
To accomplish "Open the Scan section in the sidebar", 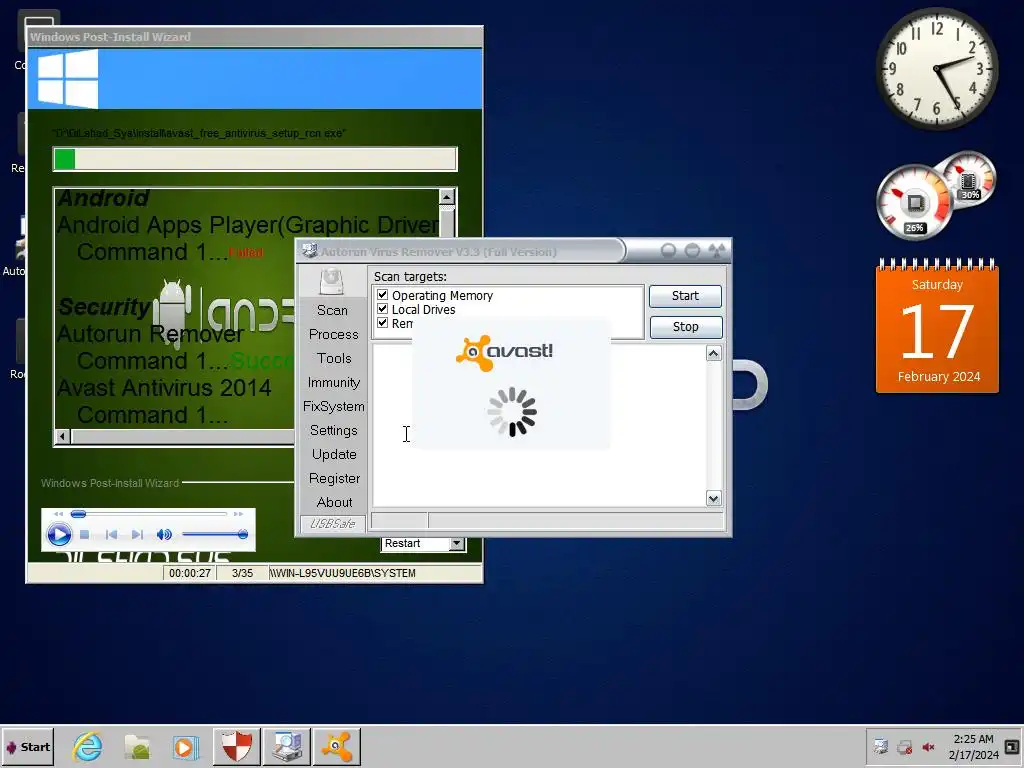I will [332, 310].
